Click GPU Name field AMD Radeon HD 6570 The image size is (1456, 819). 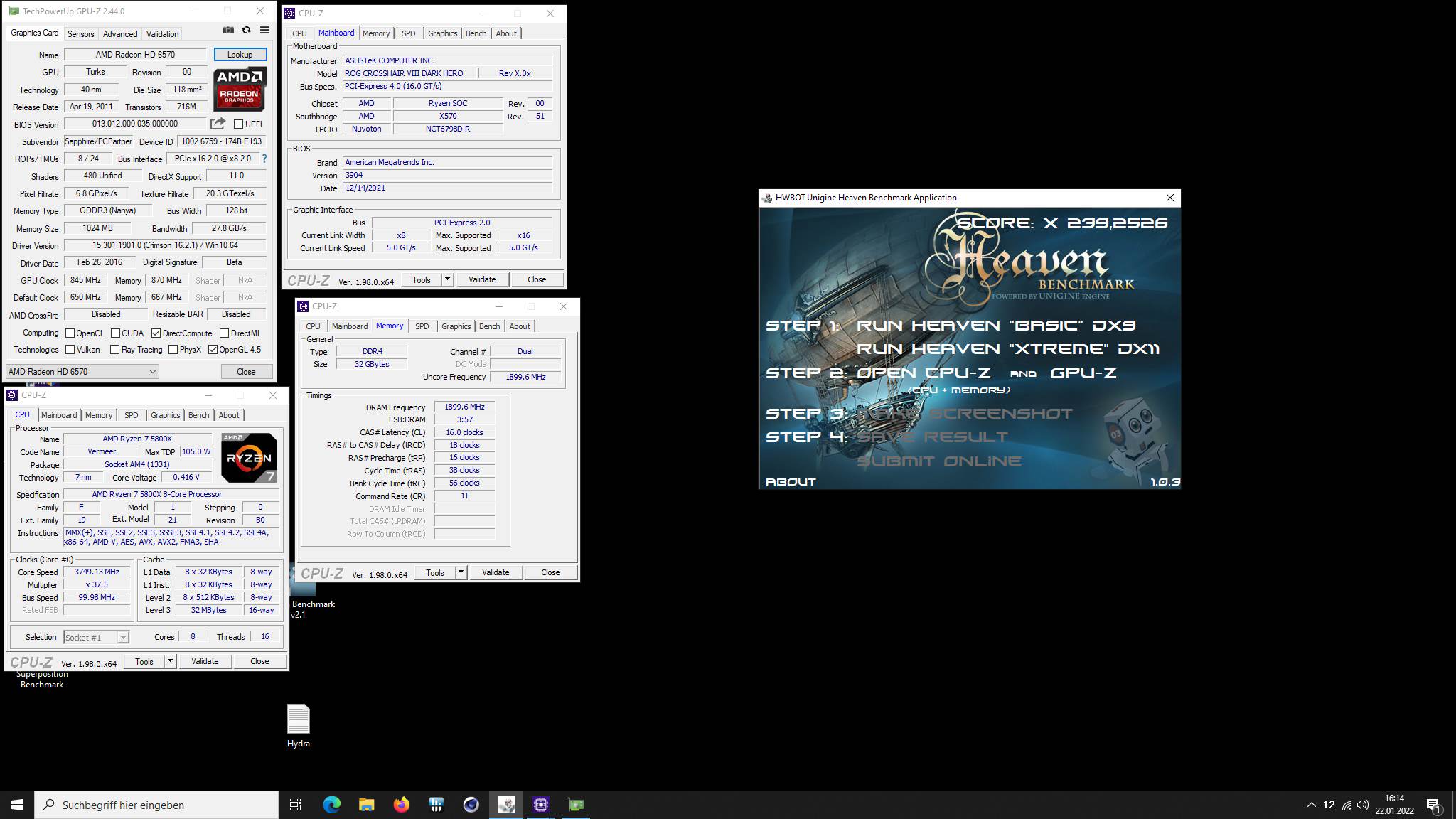click(x=135, y=55)
